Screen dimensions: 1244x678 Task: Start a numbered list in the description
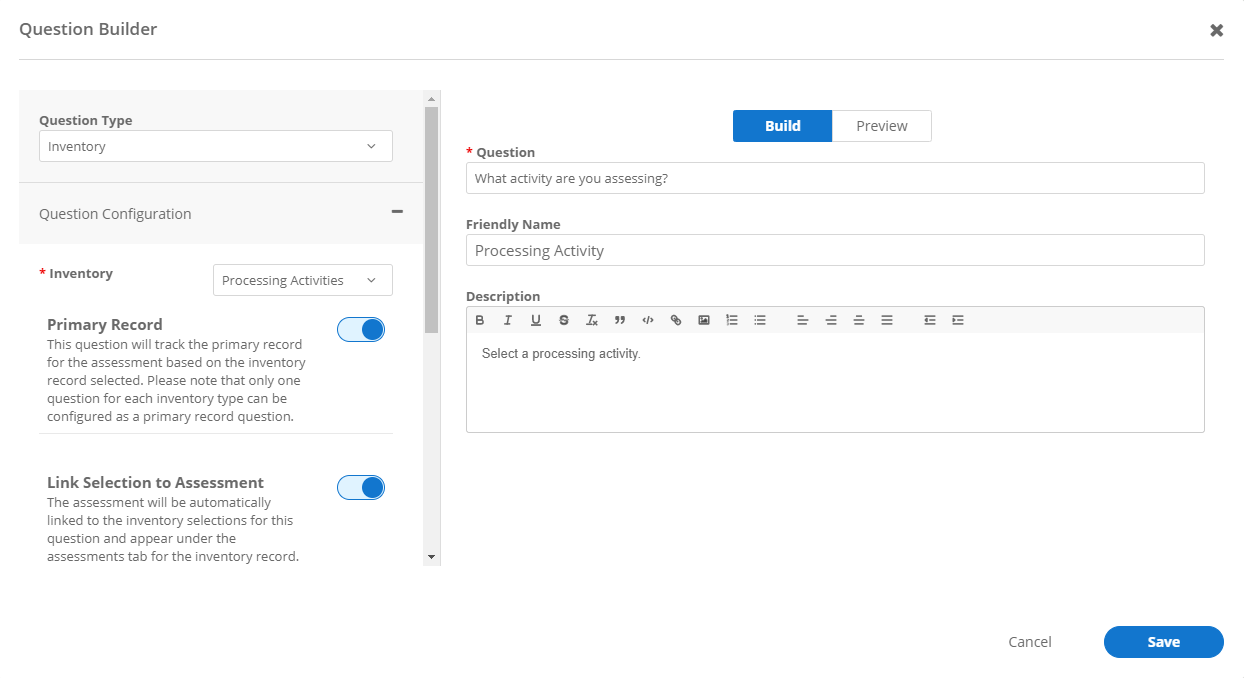[x=732, y=320]
